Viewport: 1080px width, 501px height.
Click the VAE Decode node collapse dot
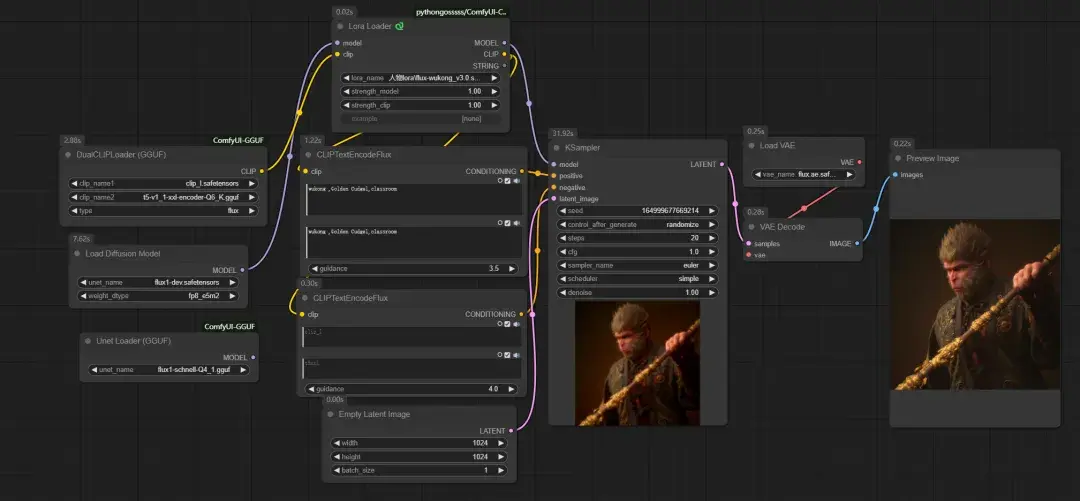[x=751, y=227]
